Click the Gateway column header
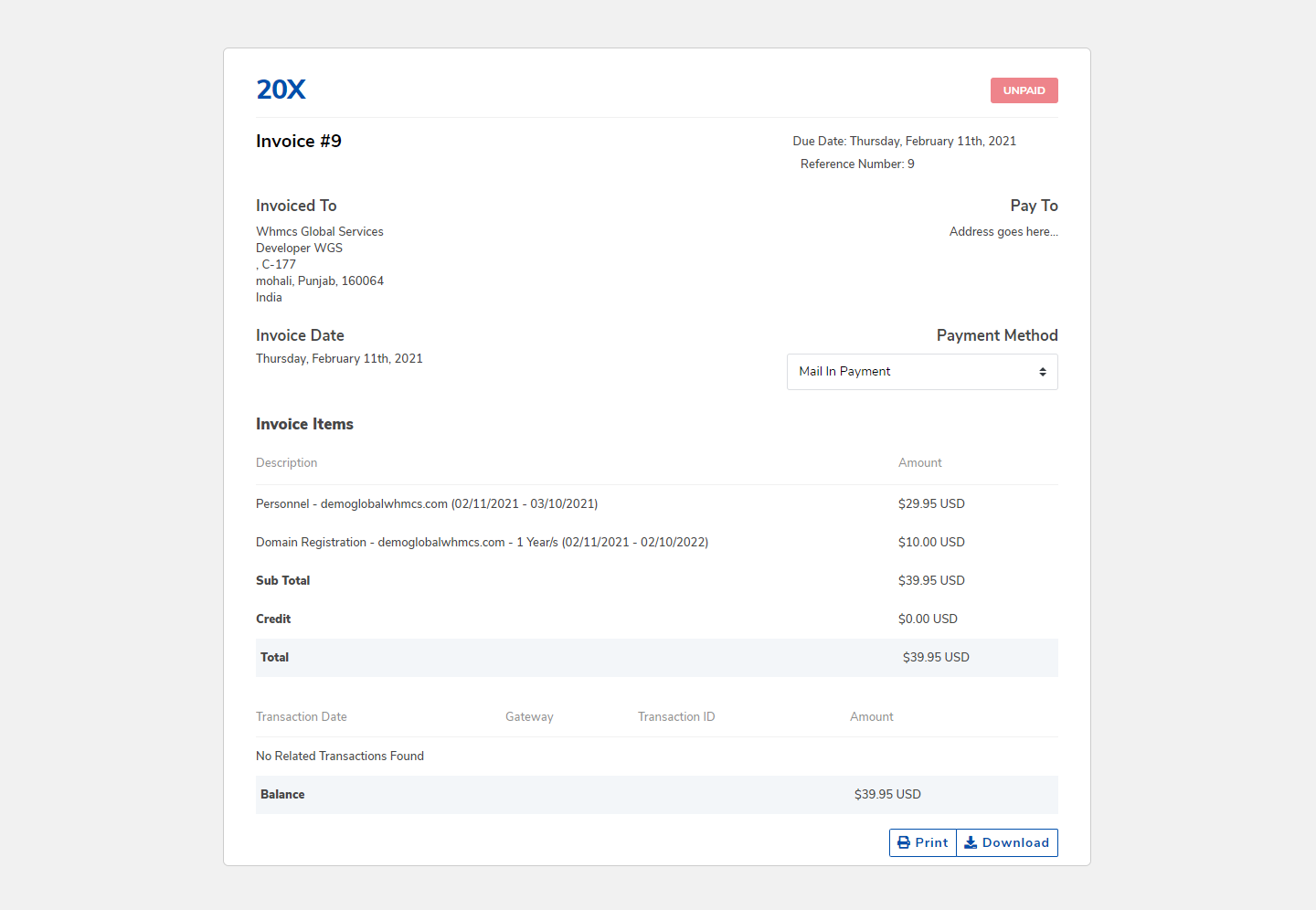The width and height of the screenshot is (1316, 910). coord(529,717)
